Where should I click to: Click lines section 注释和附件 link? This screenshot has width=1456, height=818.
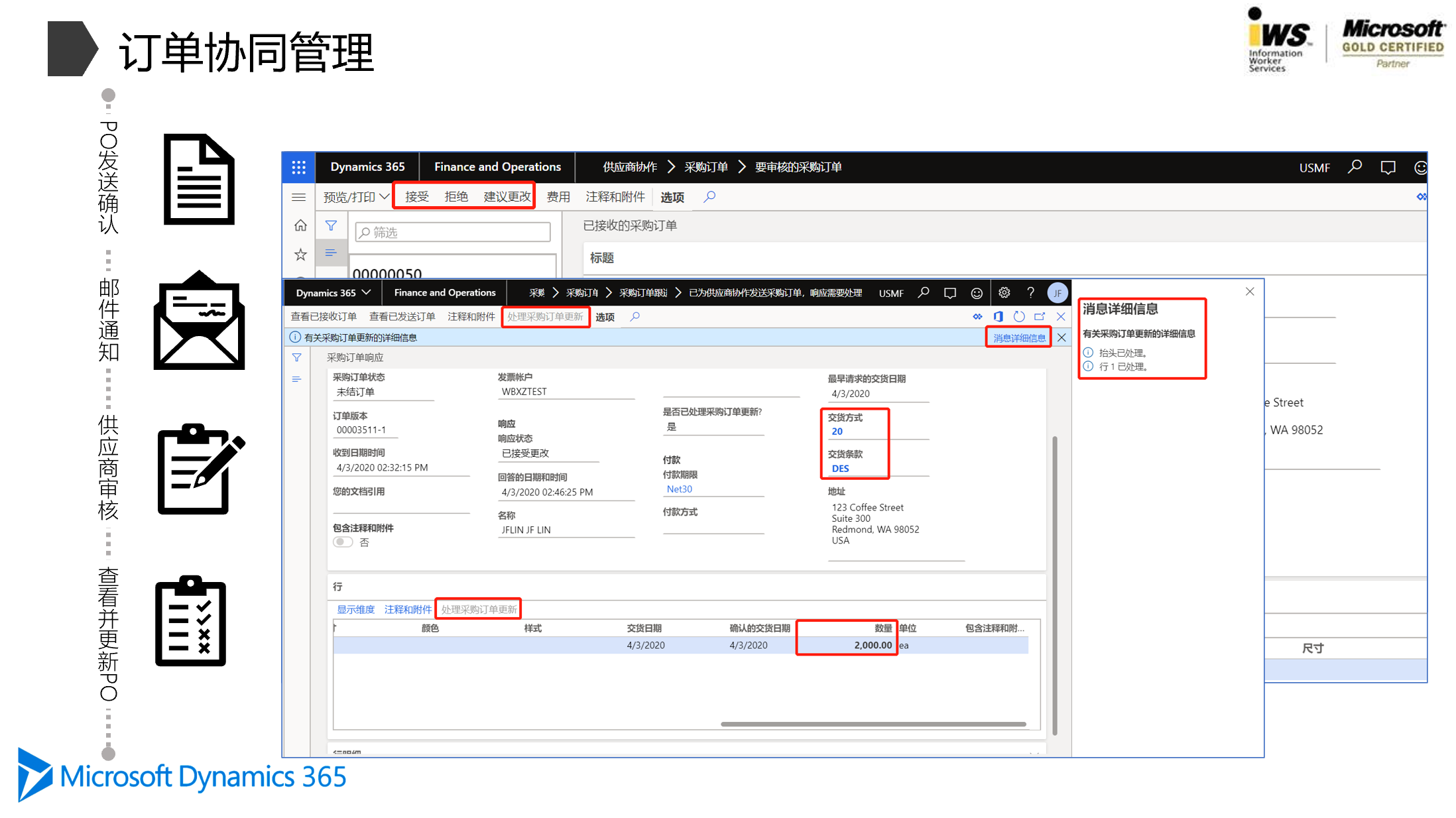pyautogui.click(x=408, y=610)
